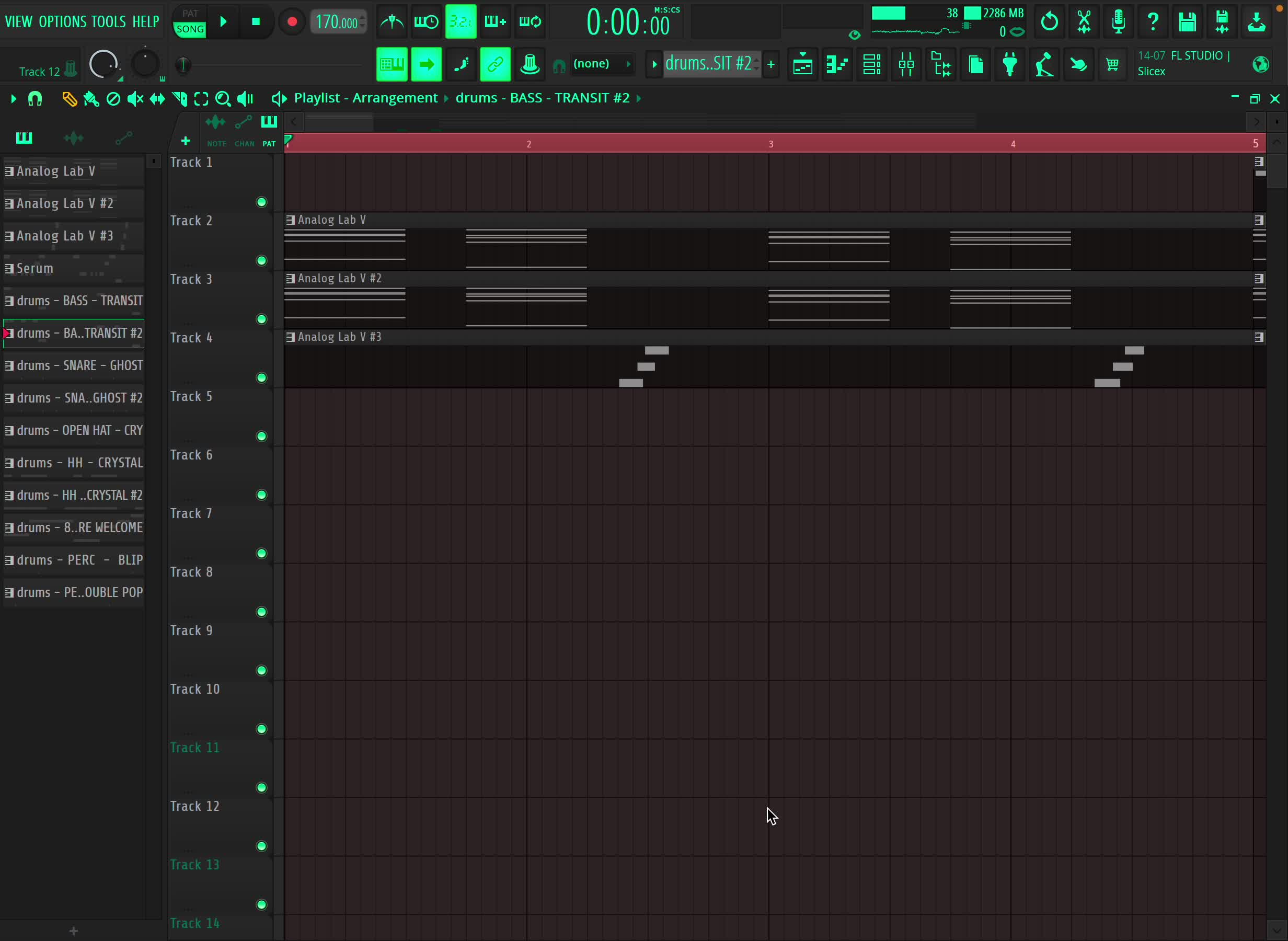Open the HELP menu

(x=146, y=21)
